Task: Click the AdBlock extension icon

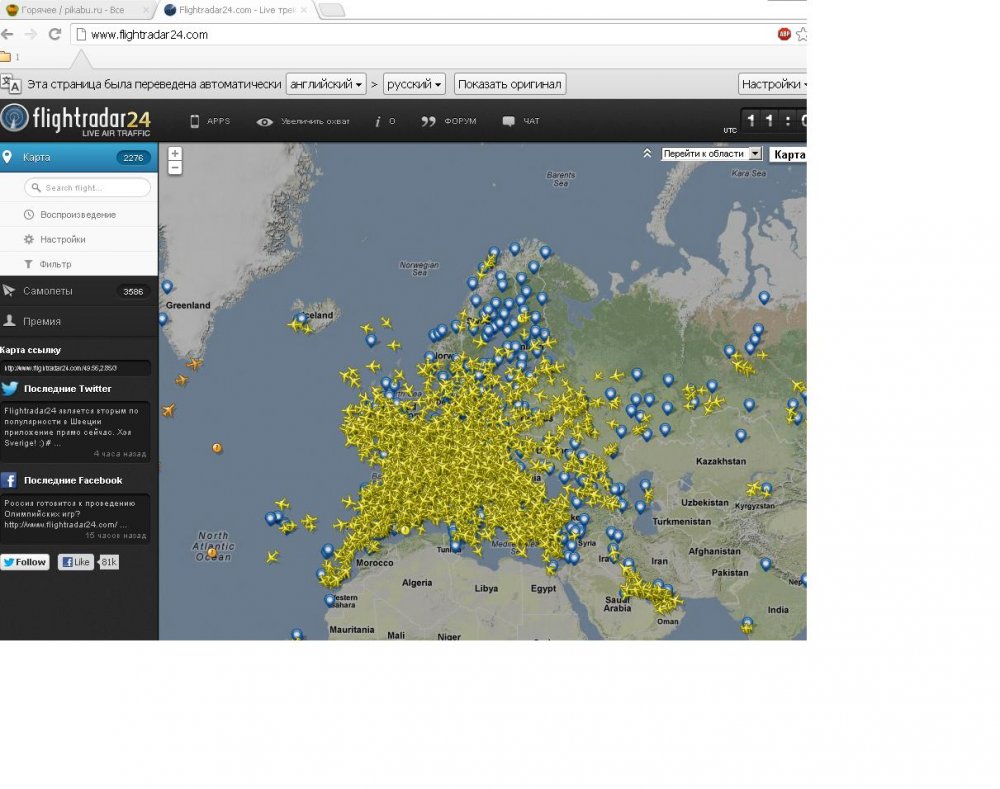Action: 784,34
